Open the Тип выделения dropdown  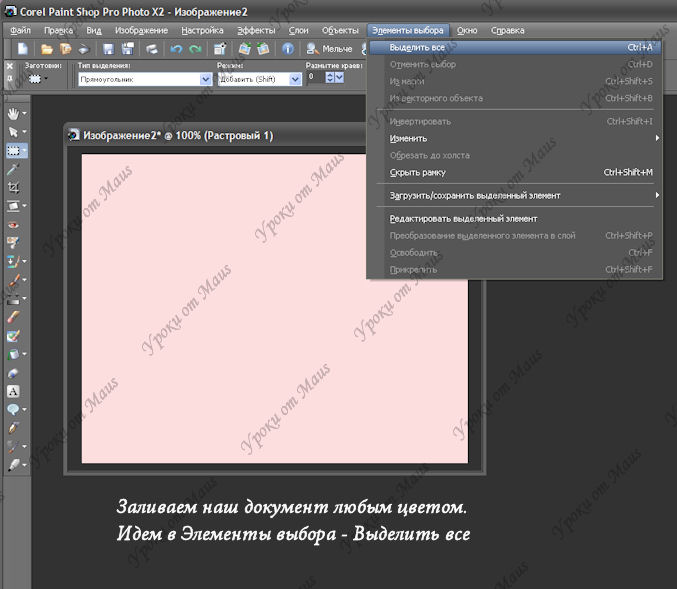(x=203, y=78)
